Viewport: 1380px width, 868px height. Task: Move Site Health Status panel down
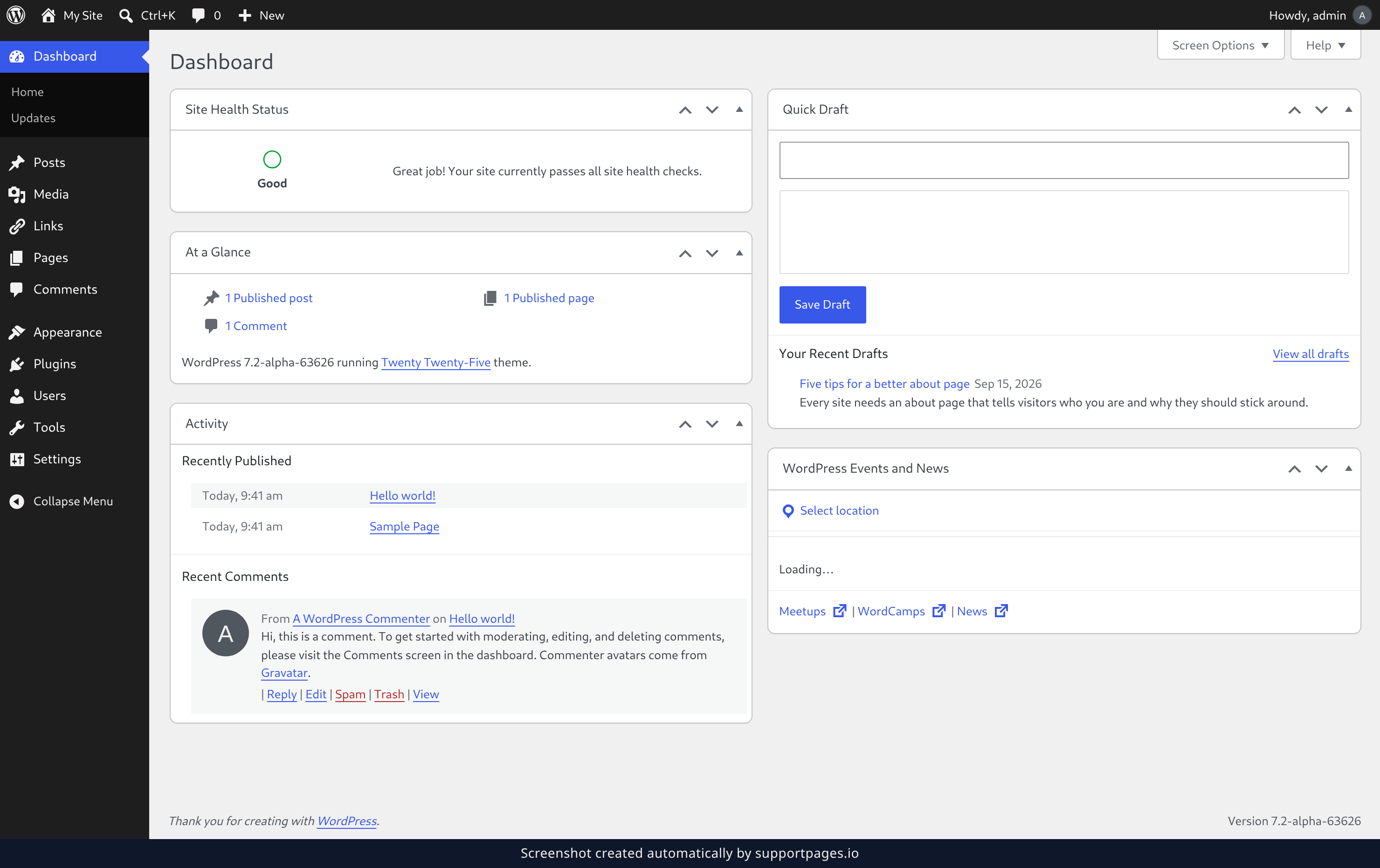click(x=712, y=110)
